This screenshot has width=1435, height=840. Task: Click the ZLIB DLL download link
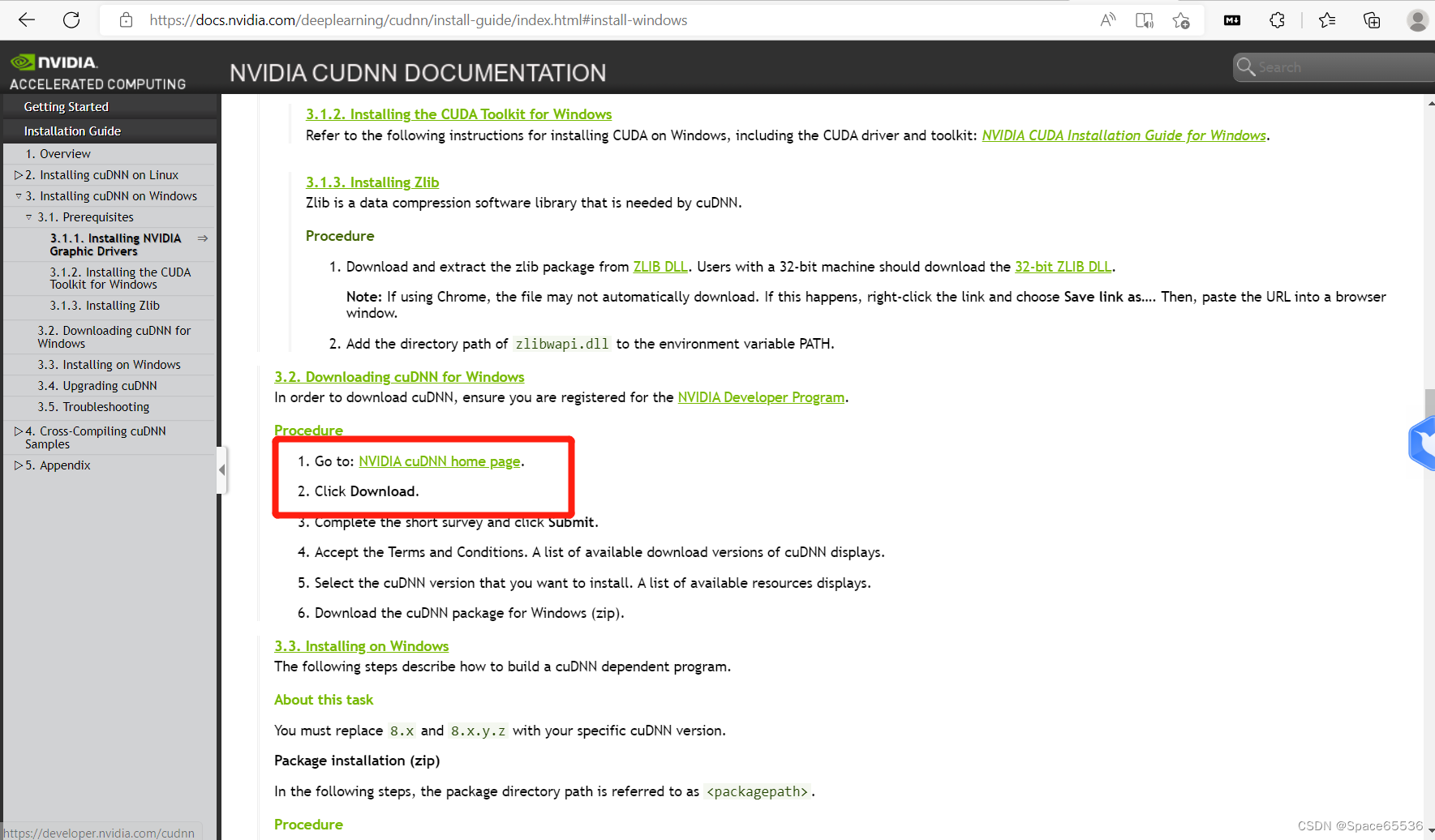(660, 267)
